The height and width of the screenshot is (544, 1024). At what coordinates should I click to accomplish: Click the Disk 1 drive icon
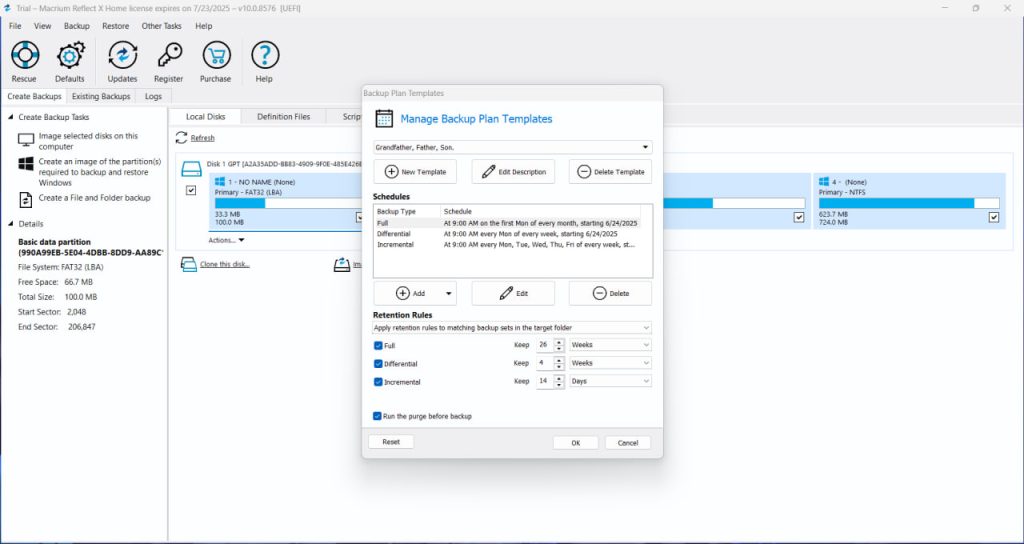191,169
